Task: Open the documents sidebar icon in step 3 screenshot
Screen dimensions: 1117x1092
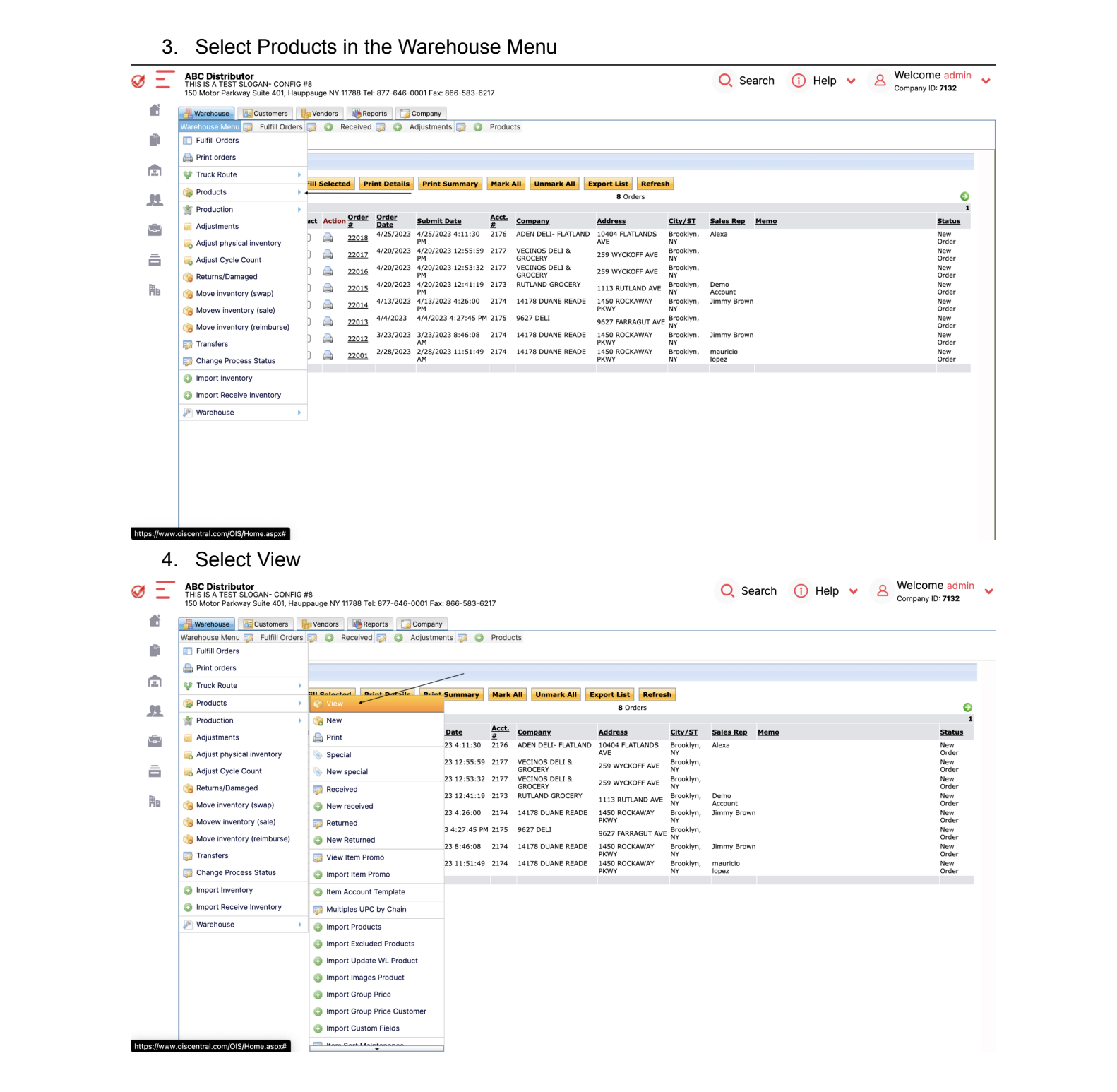Action: pyautogui.click(x=155, y=140)
